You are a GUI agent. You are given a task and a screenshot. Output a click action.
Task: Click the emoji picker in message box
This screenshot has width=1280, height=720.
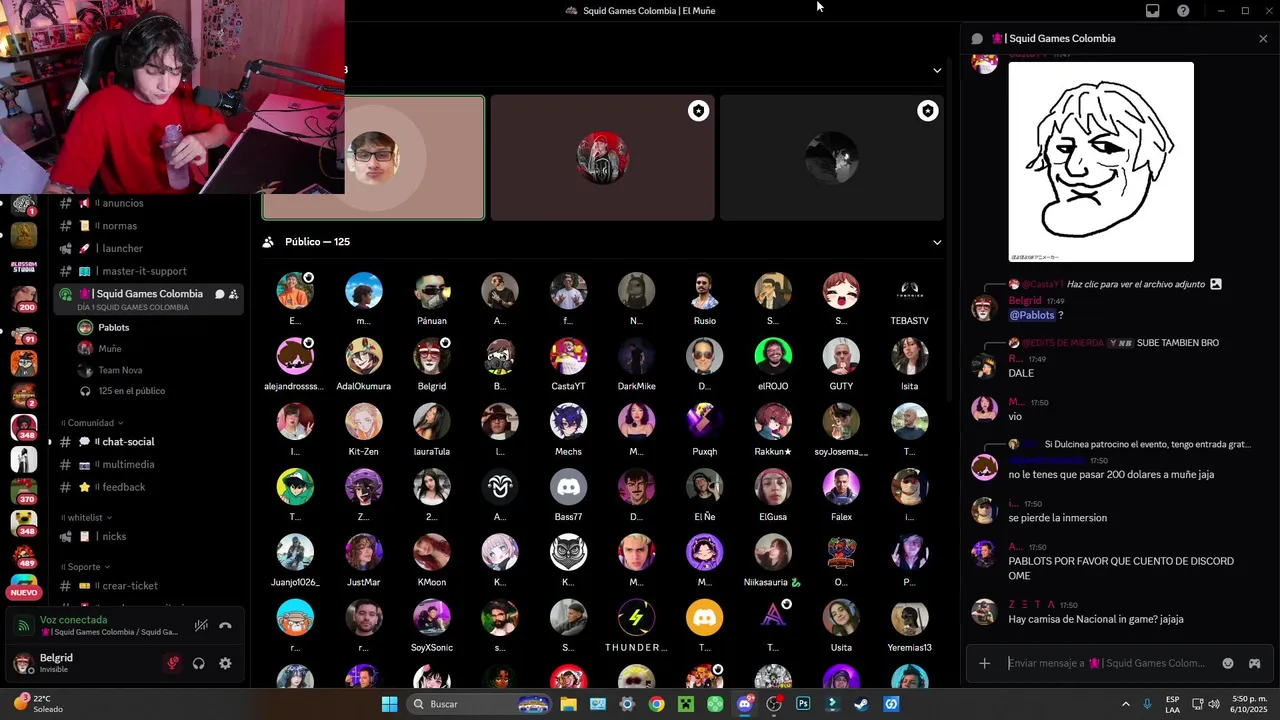pyautogui.click(x=1228, y=663)
